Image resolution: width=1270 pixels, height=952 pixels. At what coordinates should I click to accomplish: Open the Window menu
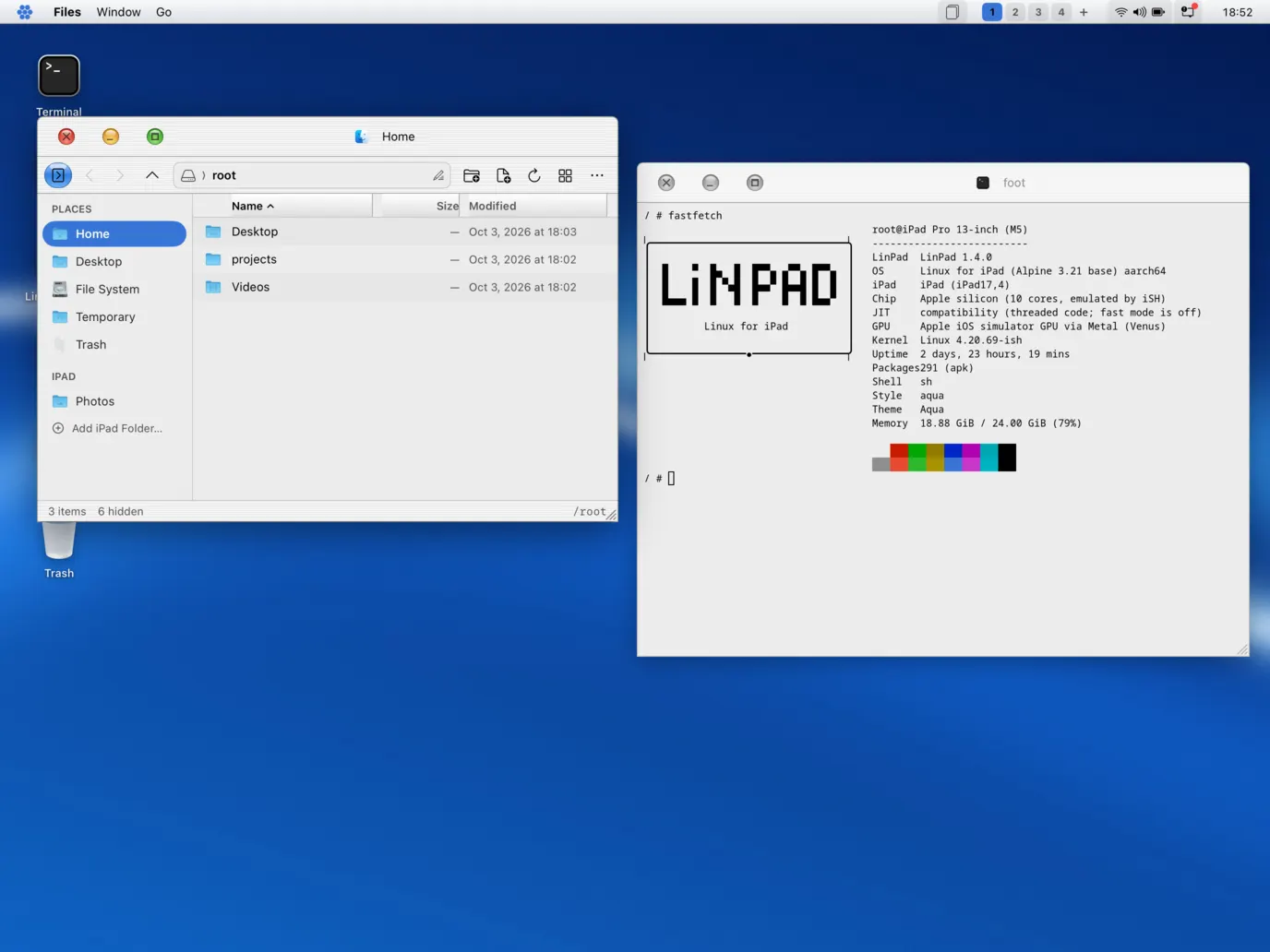coord(119,12)
